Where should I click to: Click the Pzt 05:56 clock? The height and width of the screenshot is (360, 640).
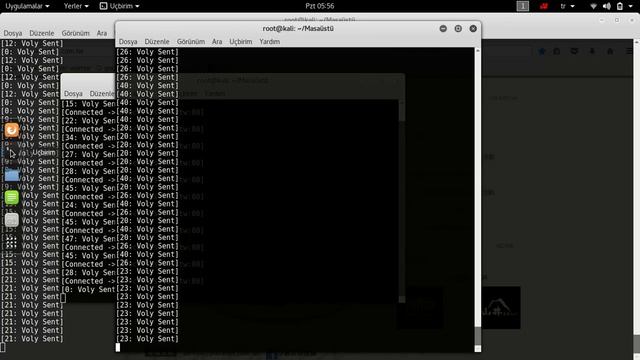coord(320,6)
